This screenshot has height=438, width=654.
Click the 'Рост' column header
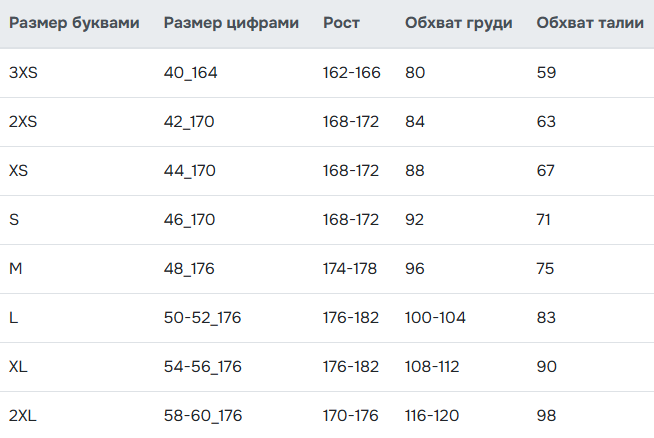click(341, 23)
